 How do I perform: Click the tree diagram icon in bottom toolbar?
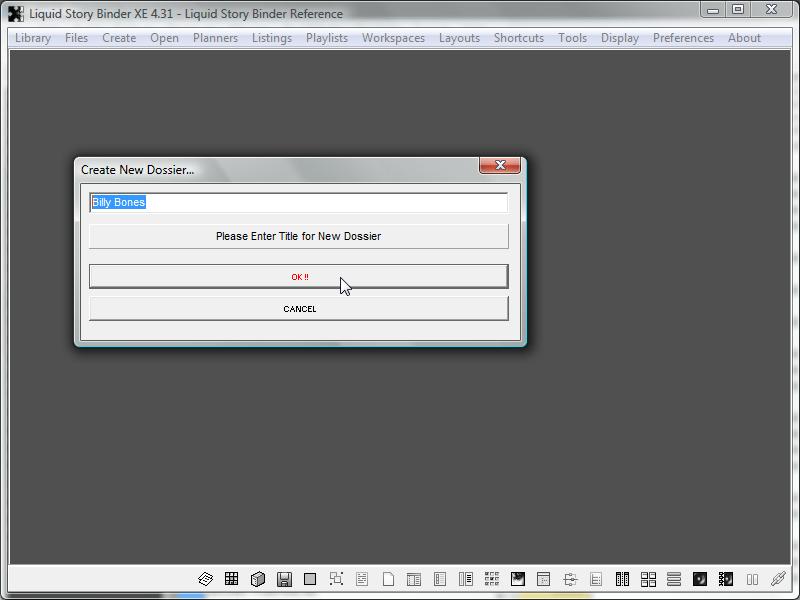[570, 579]
